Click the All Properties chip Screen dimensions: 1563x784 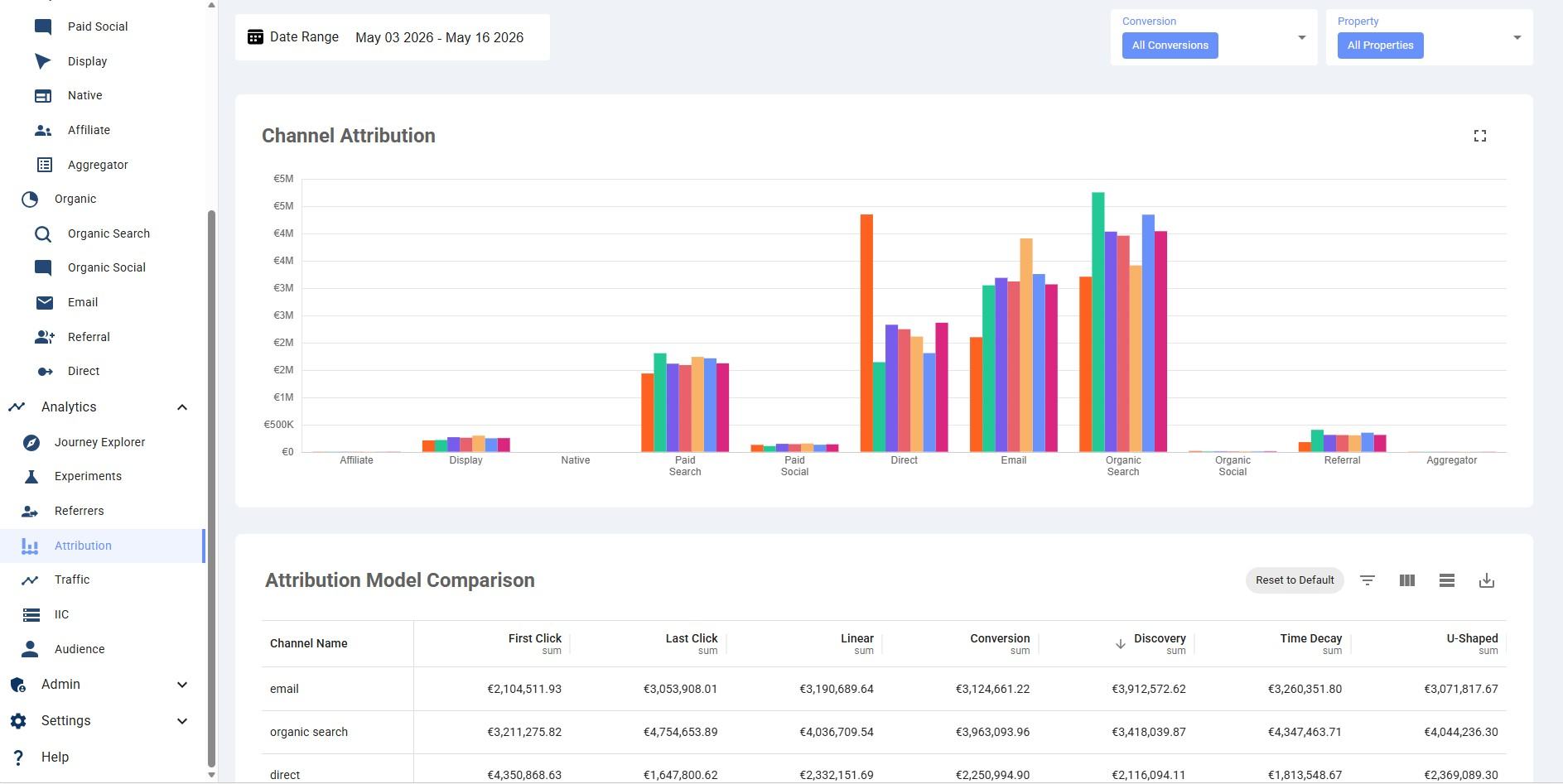1380,46
